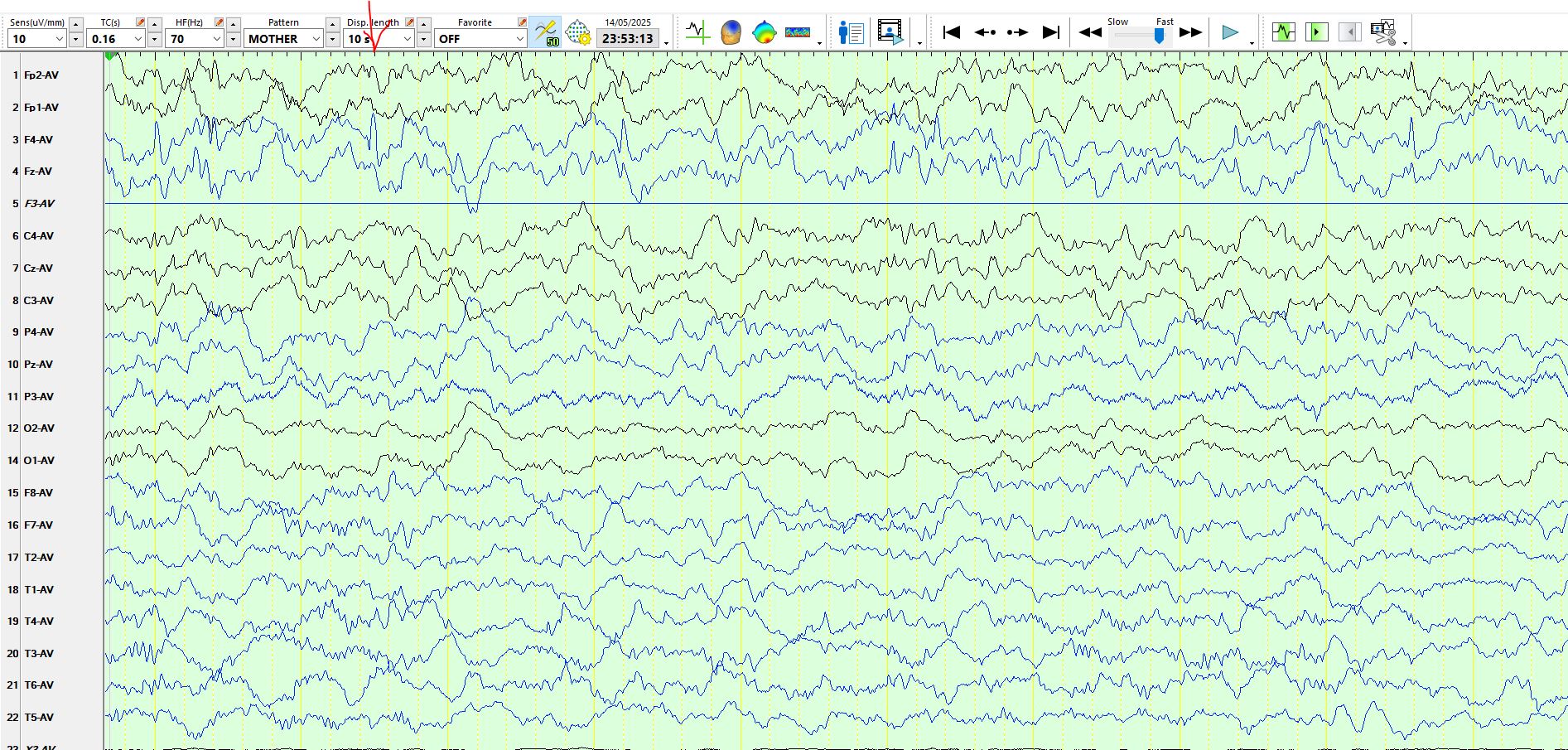Expand the arrow beside the play button

1252,41
